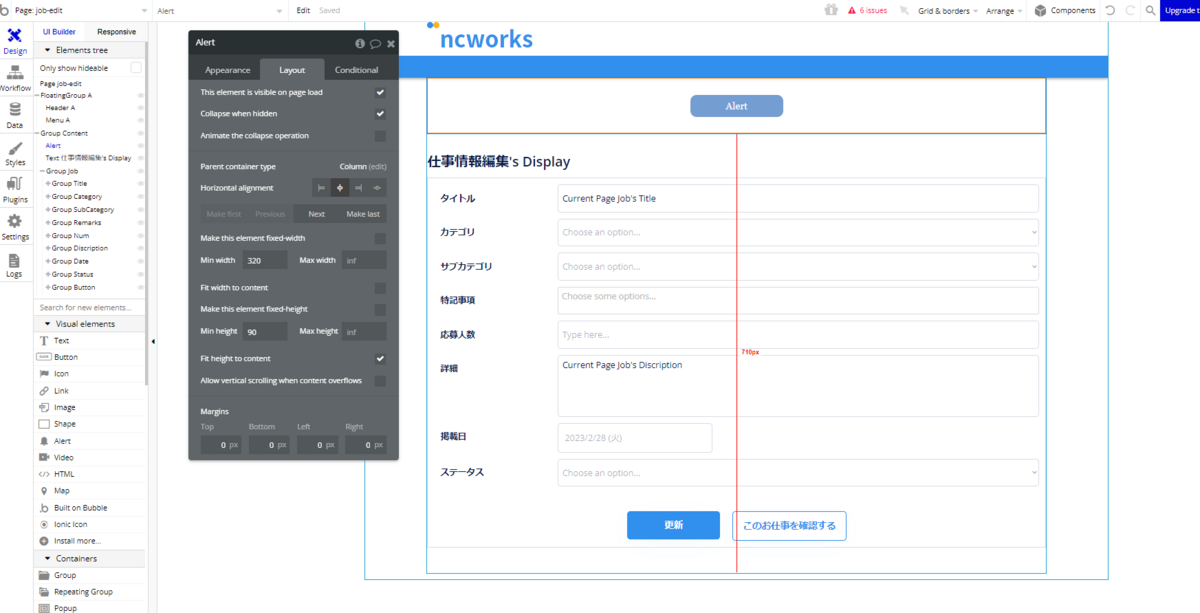
Task: Set horizontal alignment to right
Action: [358, 188]
